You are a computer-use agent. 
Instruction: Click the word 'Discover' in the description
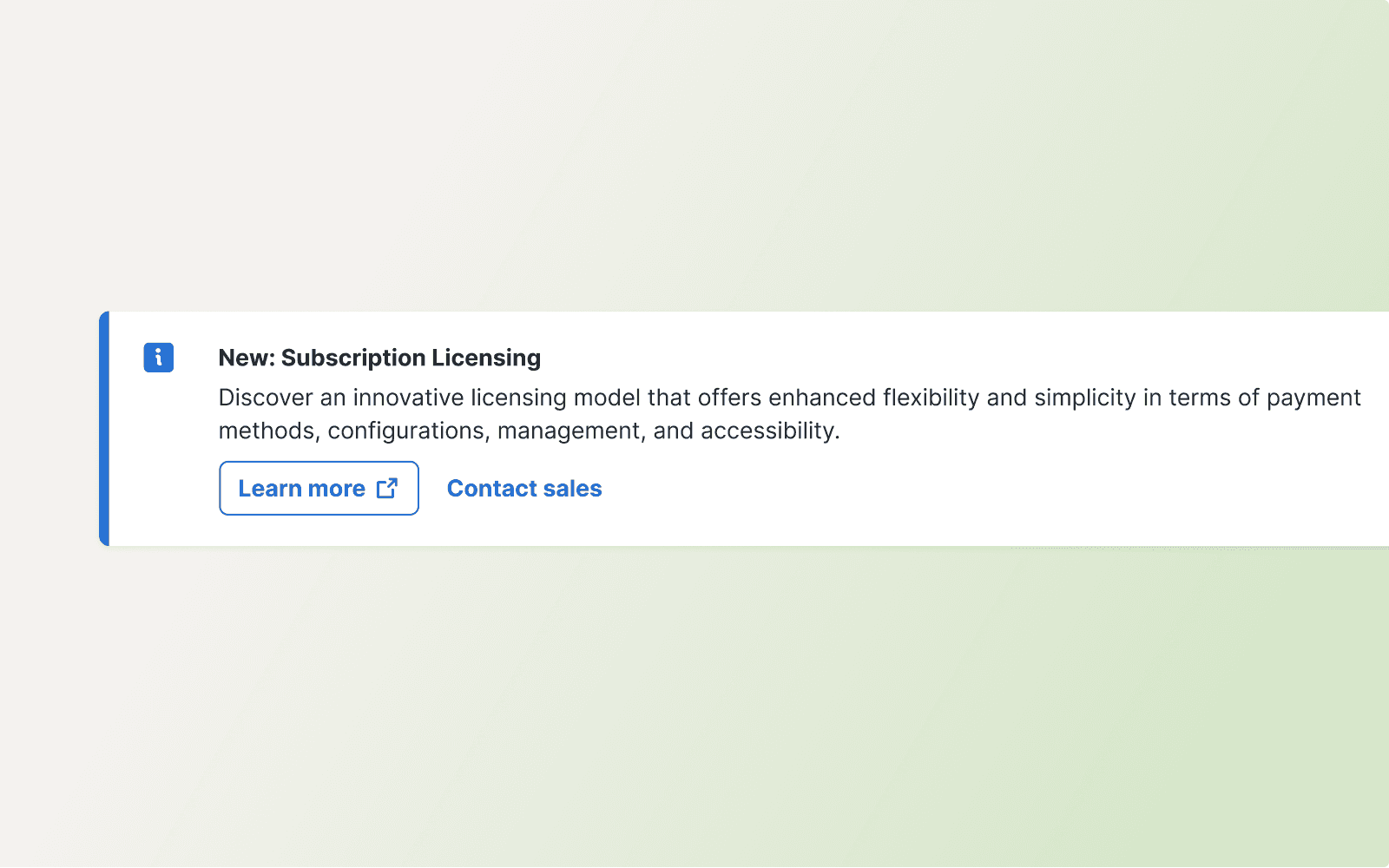click(x=266, y=398)
